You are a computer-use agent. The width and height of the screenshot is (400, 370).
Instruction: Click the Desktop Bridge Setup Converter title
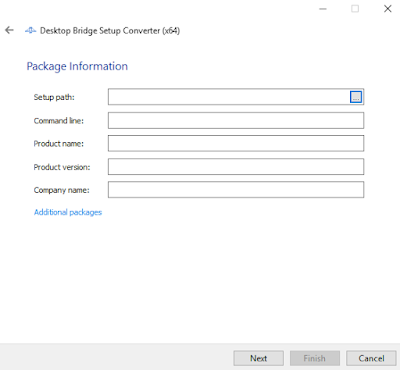click(x=110, y=31)
